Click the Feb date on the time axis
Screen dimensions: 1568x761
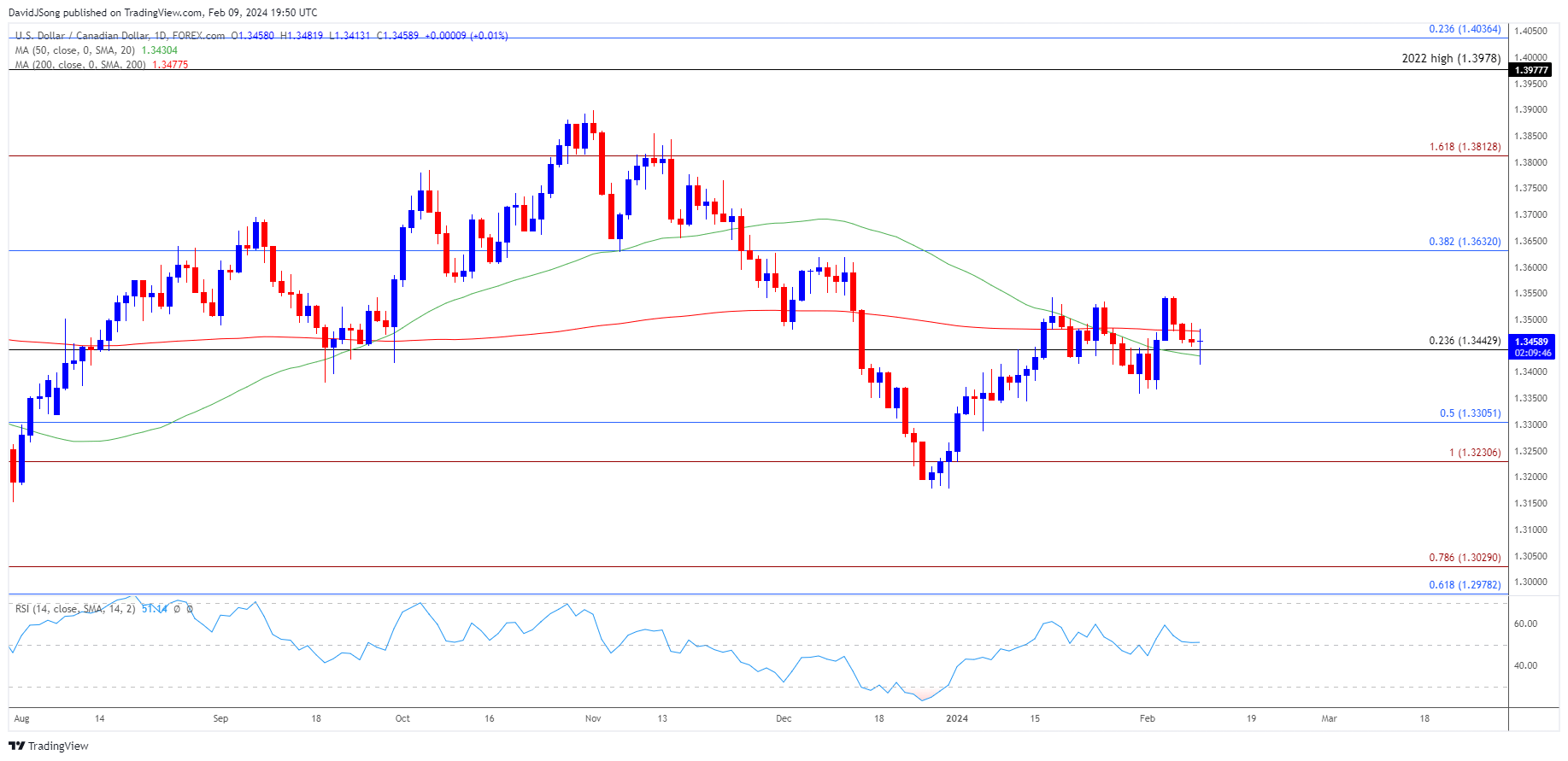(x=1148, y=718)
